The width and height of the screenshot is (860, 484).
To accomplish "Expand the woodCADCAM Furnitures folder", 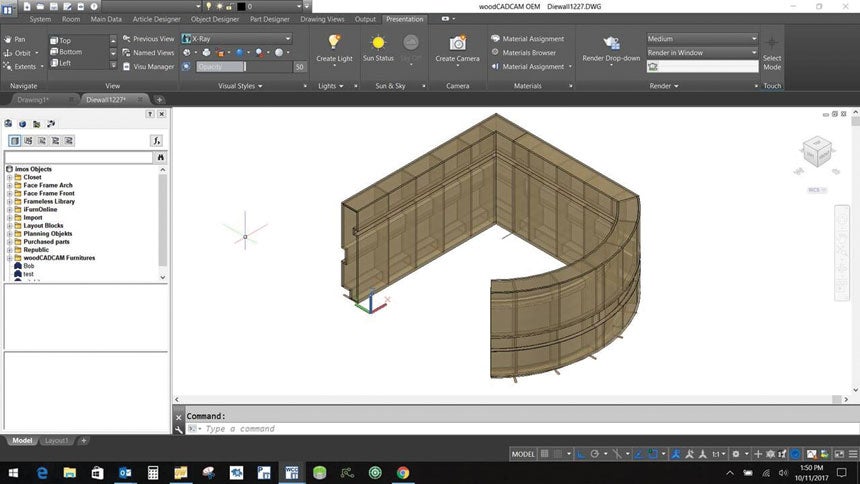I will pos(9,258).
